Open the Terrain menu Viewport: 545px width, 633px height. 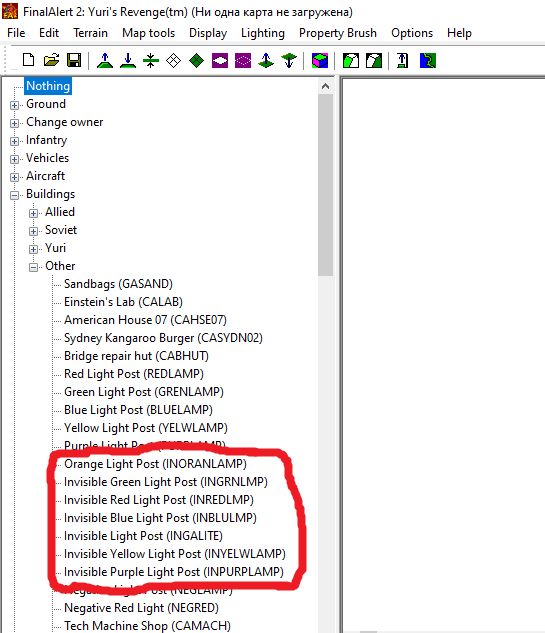coord(90,33)
